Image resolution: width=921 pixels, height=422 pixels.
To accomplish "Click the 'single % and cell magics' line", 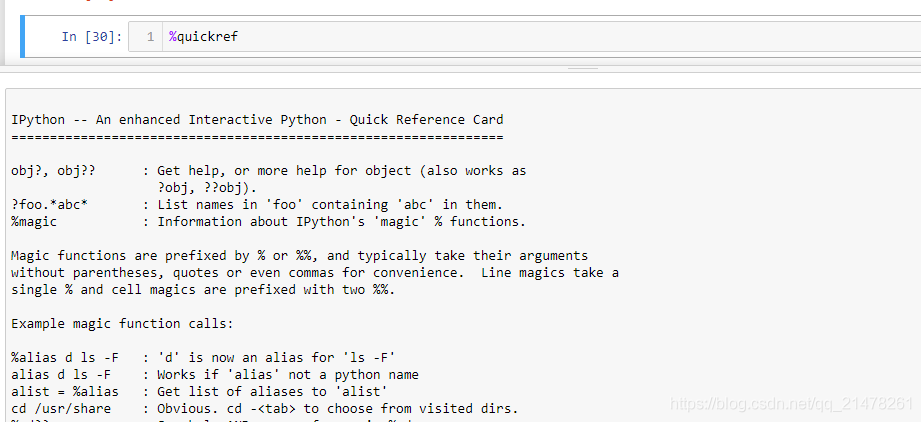I will (x=203, y=290).
